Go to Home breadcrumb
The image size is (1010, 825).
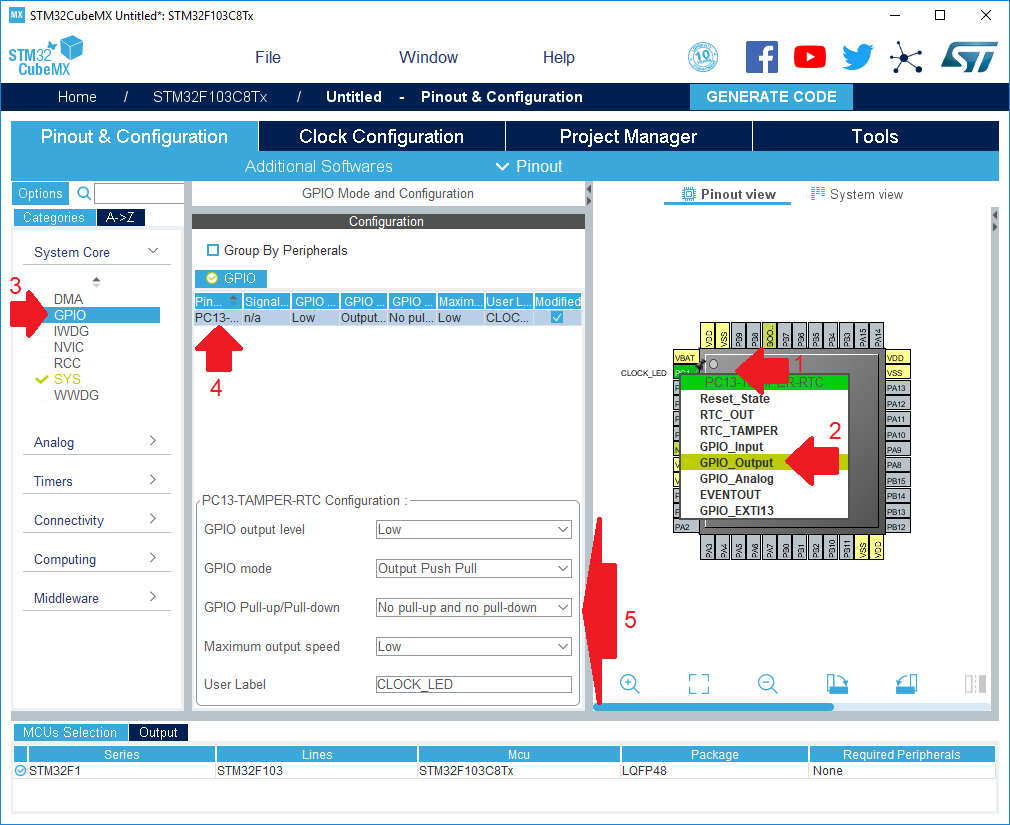(77, 97)
